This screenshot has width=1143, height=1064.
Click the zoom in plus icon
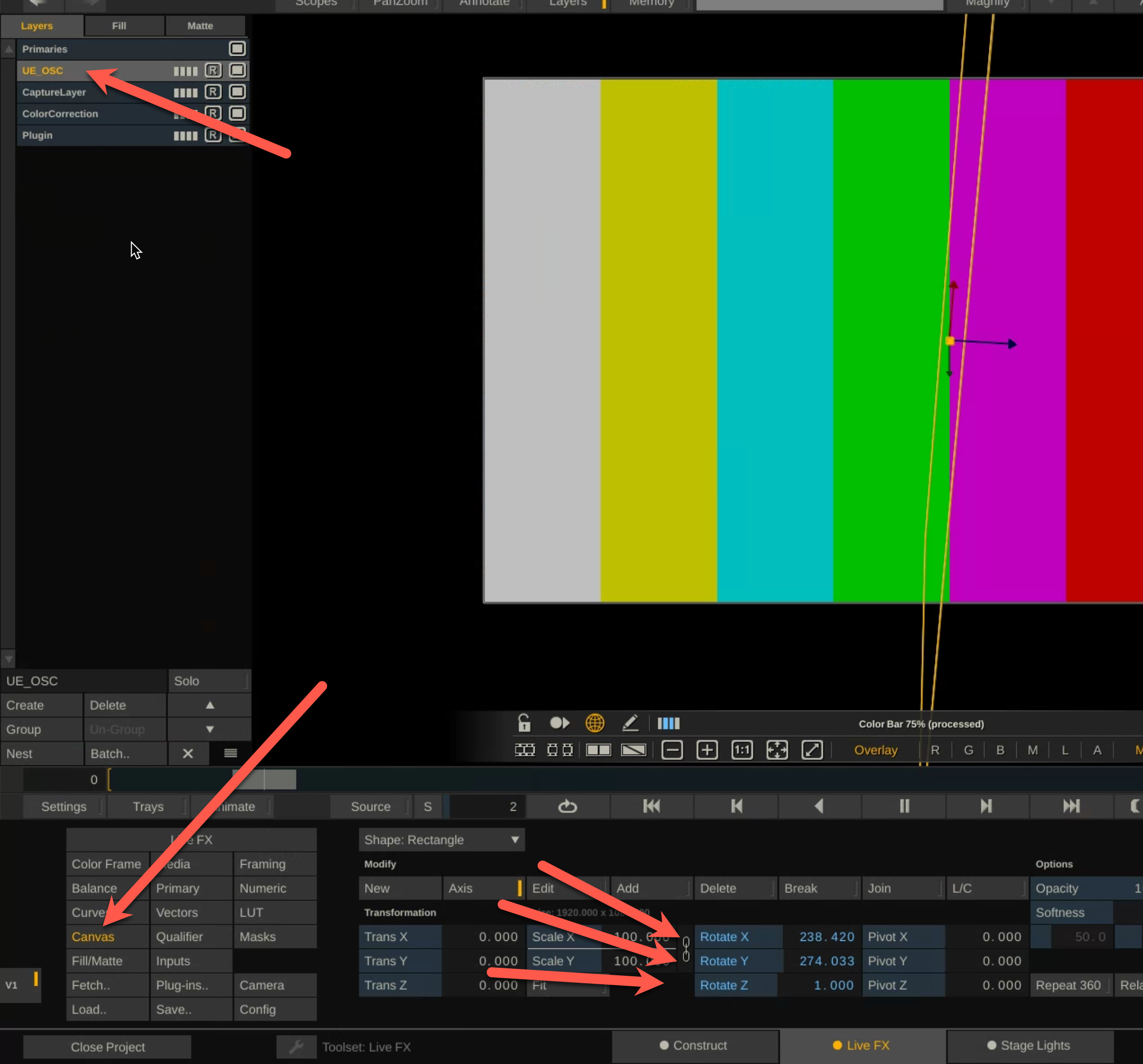(x=707, y=749)
